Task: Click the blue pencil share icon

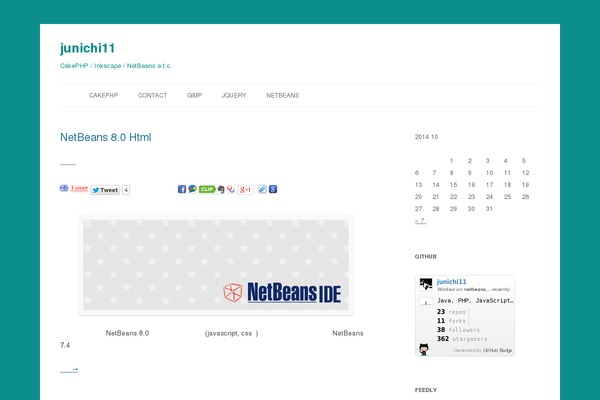Action: point(262,189)
